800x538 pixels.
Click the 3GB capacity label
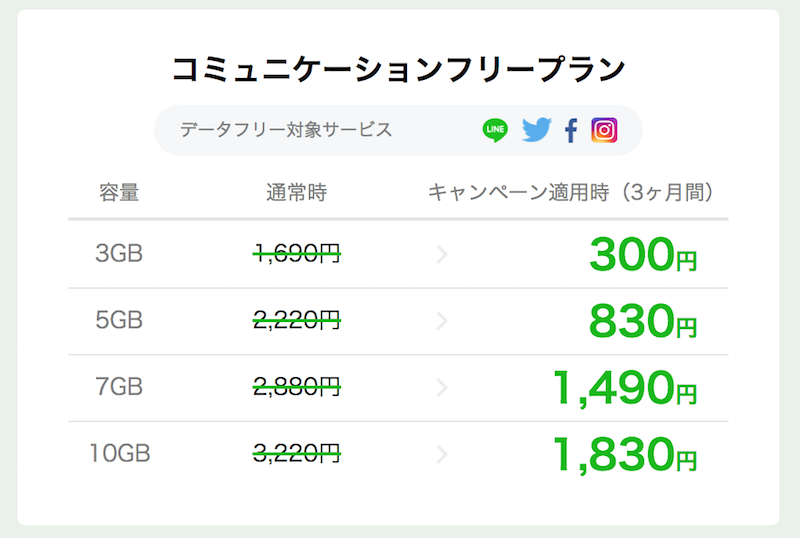tap(119, 254)
